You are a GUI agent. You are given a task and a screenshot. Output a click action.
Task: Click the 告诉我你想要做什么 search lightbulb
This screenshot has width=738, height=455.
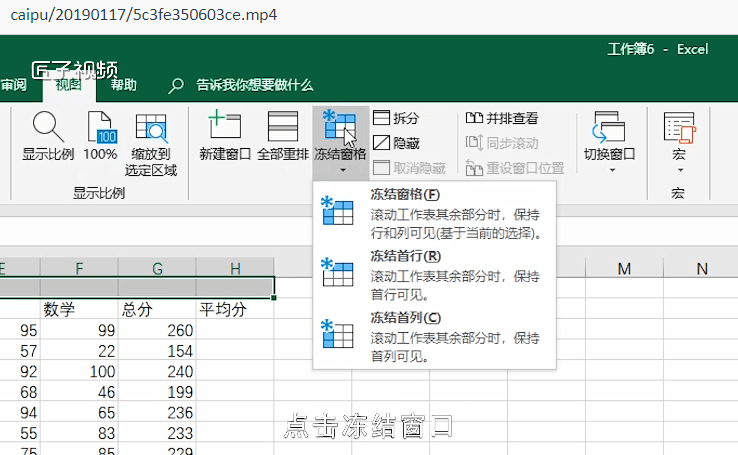click(177, 86)
